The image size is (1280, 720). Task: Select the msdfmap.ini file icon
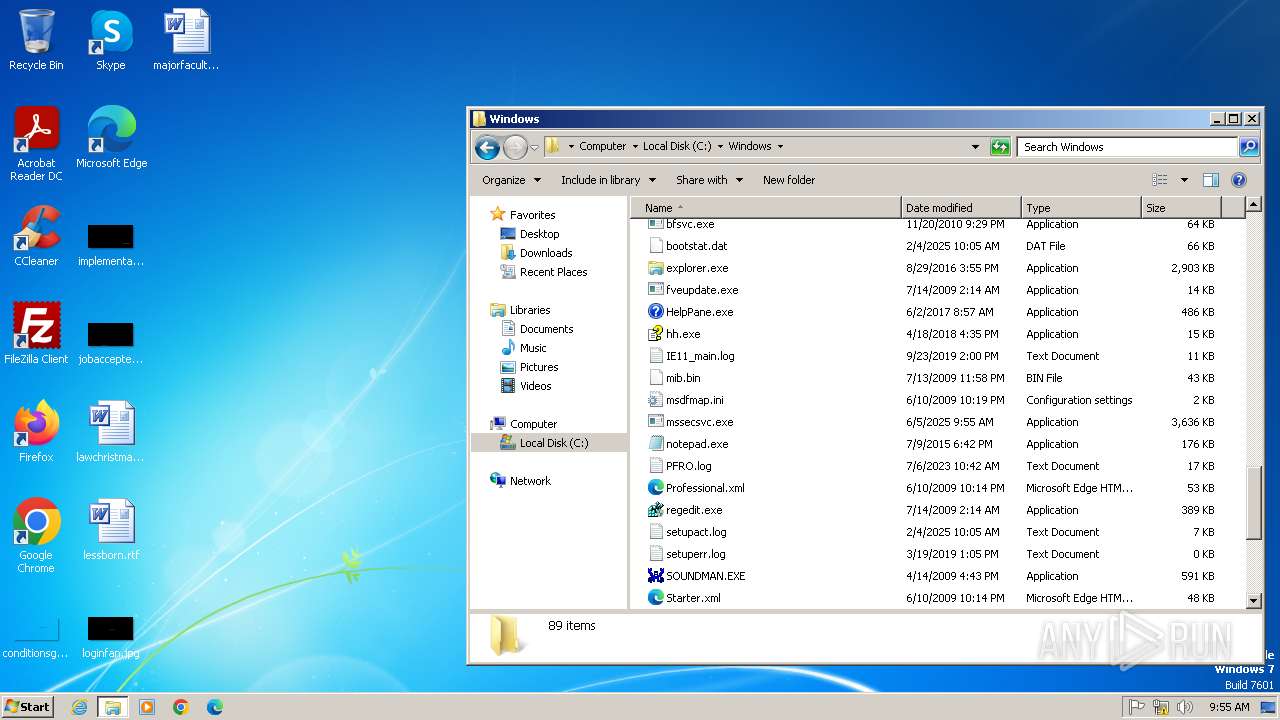pos(656,400)
